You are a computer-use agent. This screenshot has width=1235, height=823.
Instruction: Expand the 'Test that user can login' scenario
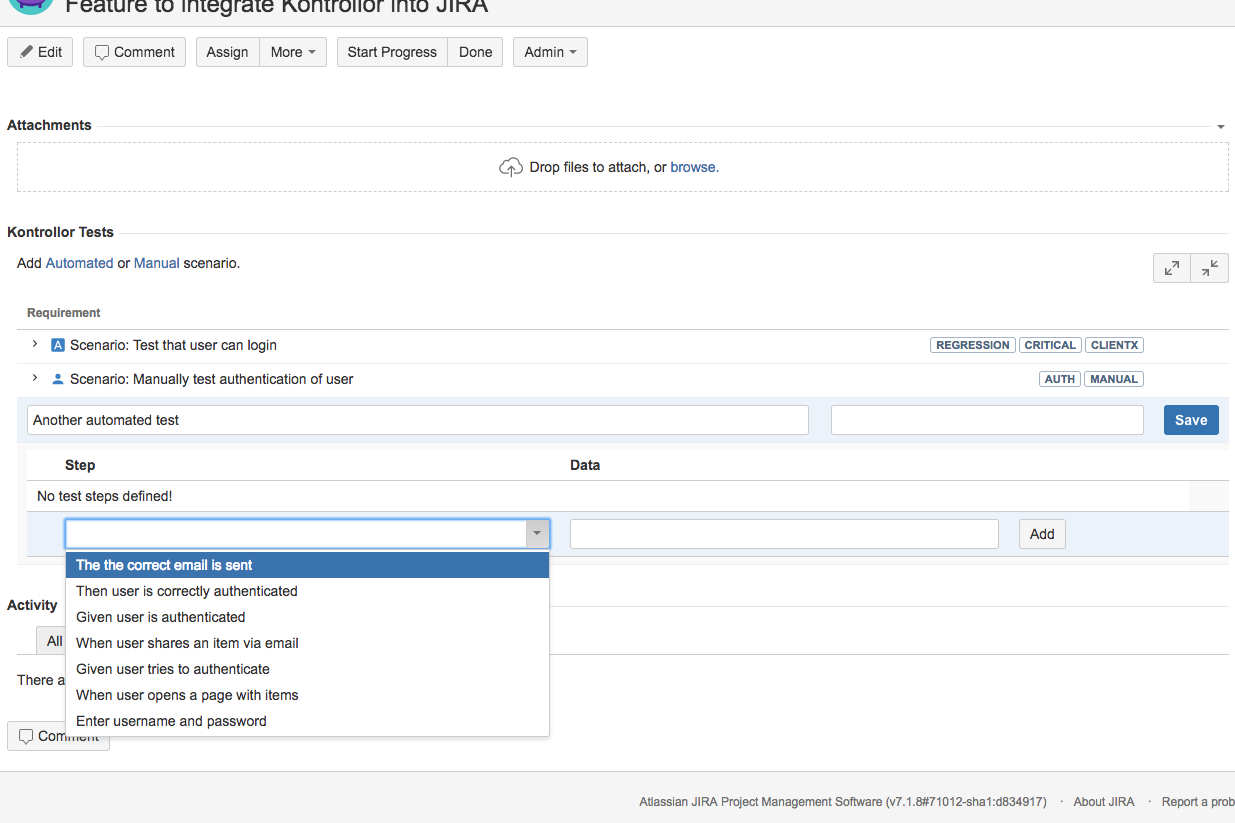click(x=35, y=344)
